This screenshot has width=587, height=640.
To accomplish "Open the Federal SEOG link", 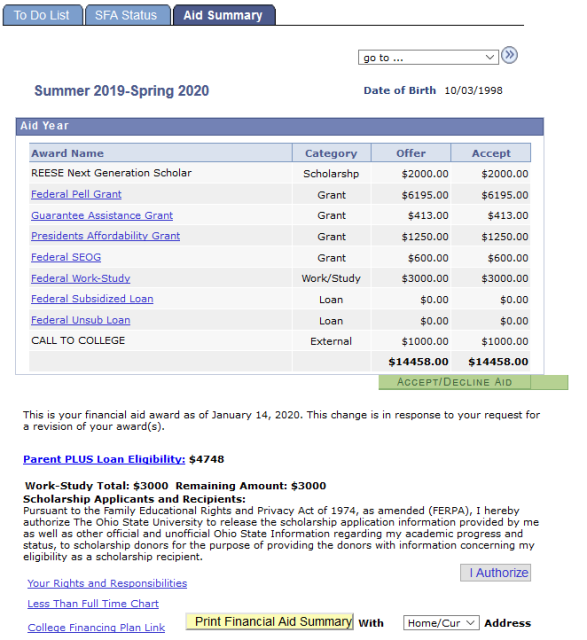I will [x=66, y=257].
